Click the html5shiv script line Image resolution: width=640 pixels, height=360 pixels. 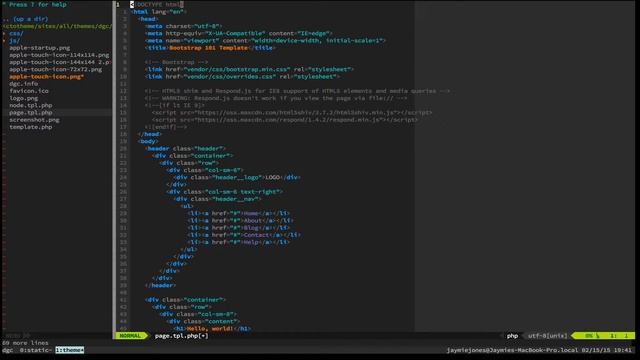292,113
